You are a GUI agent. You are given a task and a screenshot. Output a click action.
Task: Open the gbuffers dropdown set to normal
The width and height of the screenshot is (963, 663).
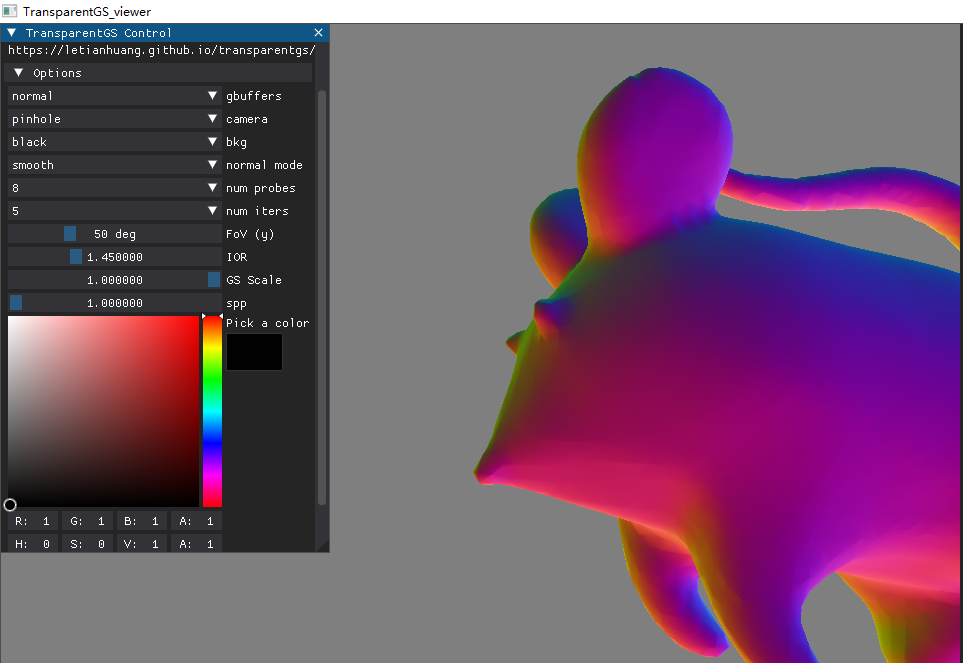tap(115, 96)
